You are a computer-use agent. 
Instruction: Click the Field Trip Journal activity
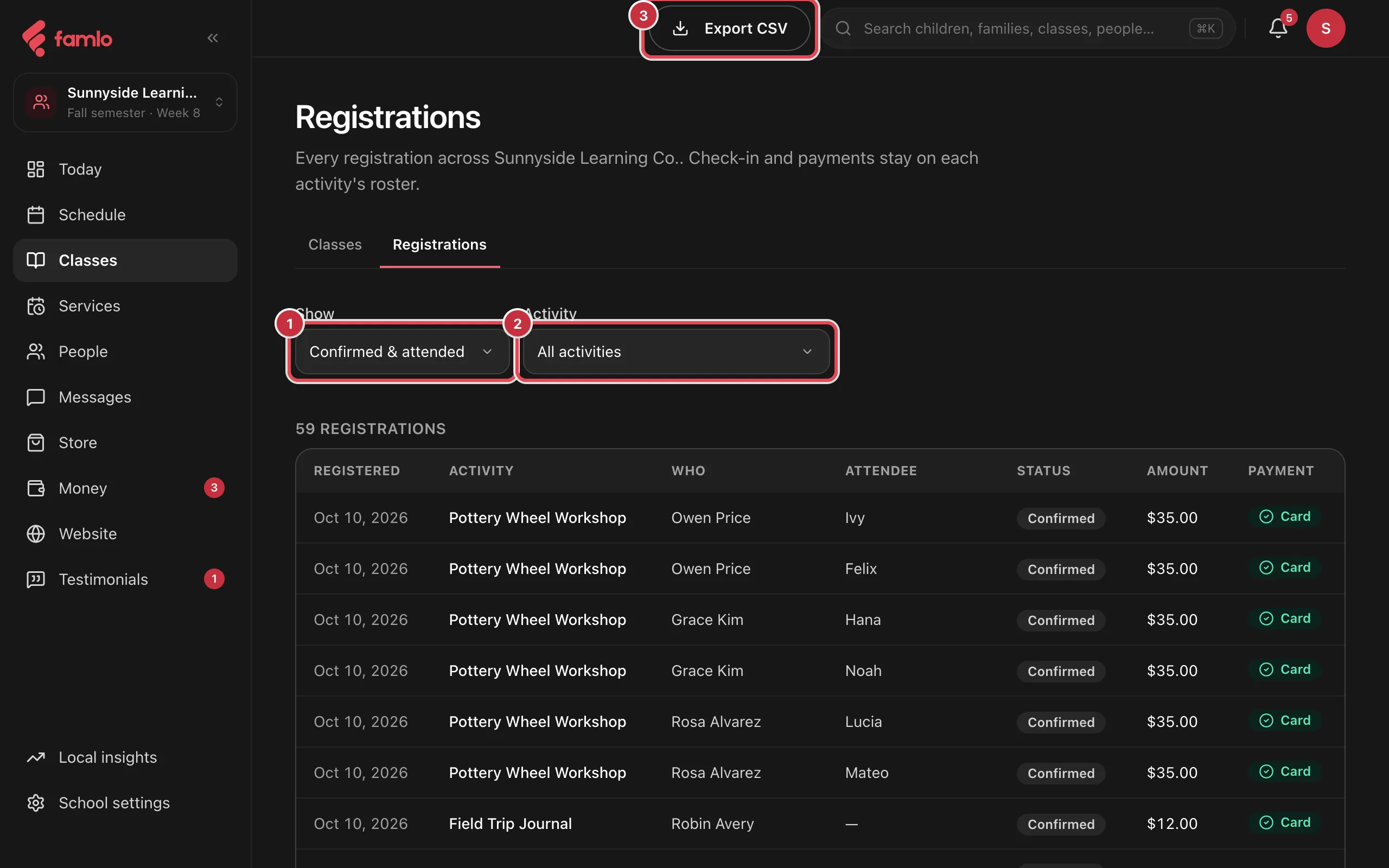(x=510, y=824)
